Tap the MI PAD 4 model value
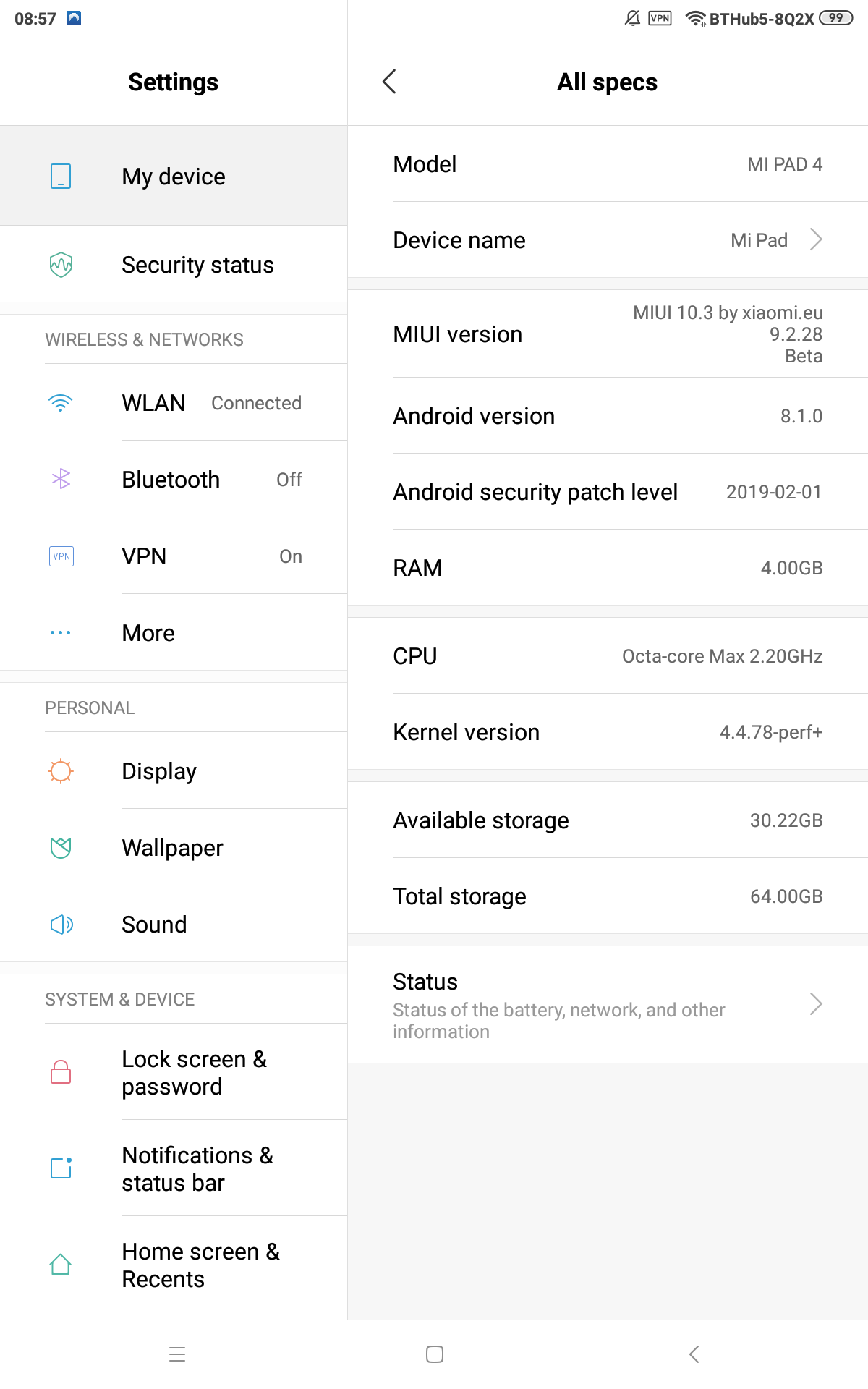The height and width of the screenshot is (1389, 868). tap(785, 164)
